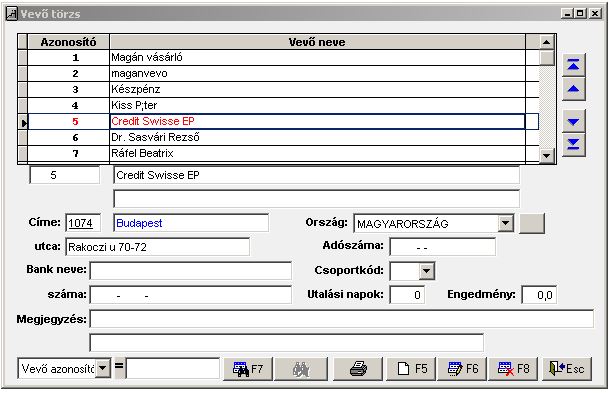Jump to first record with top arrow button
Image resolution: width=610 pixels, height=393 pixels.
pyautogui.click(x=573, y=65)
